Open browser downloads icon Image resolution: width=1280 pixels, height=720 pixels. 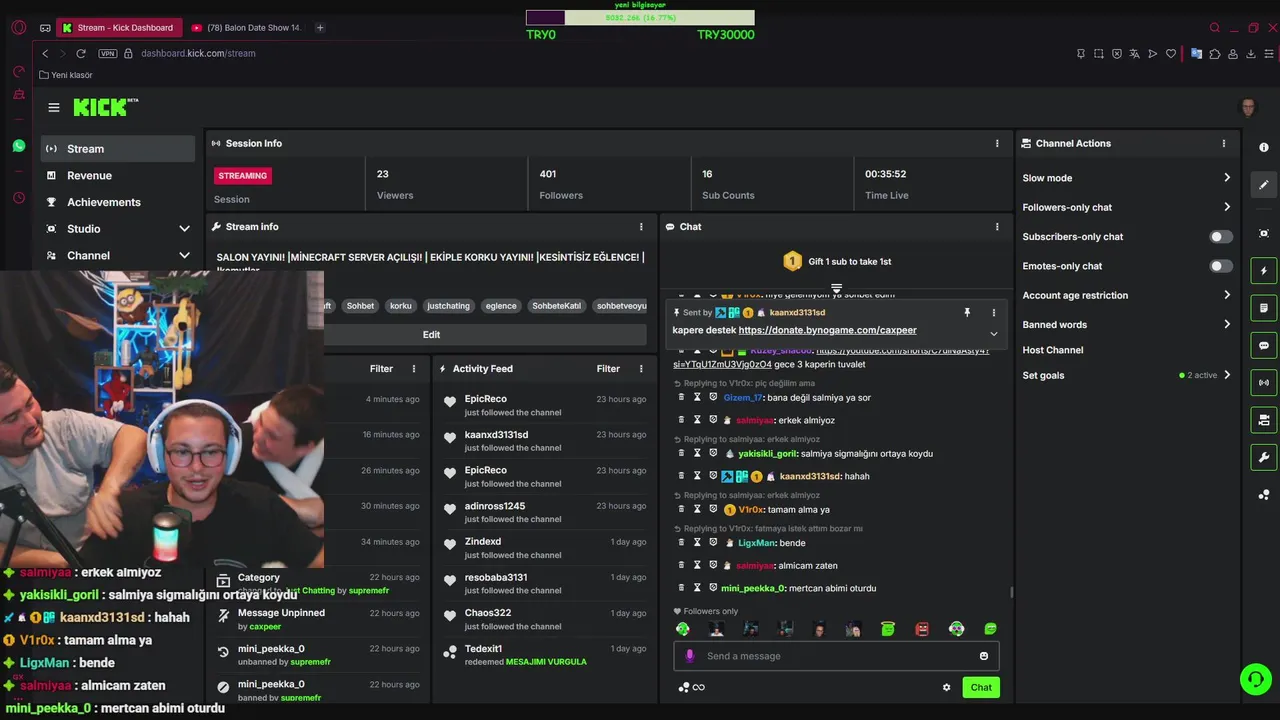coord(1251,53)
